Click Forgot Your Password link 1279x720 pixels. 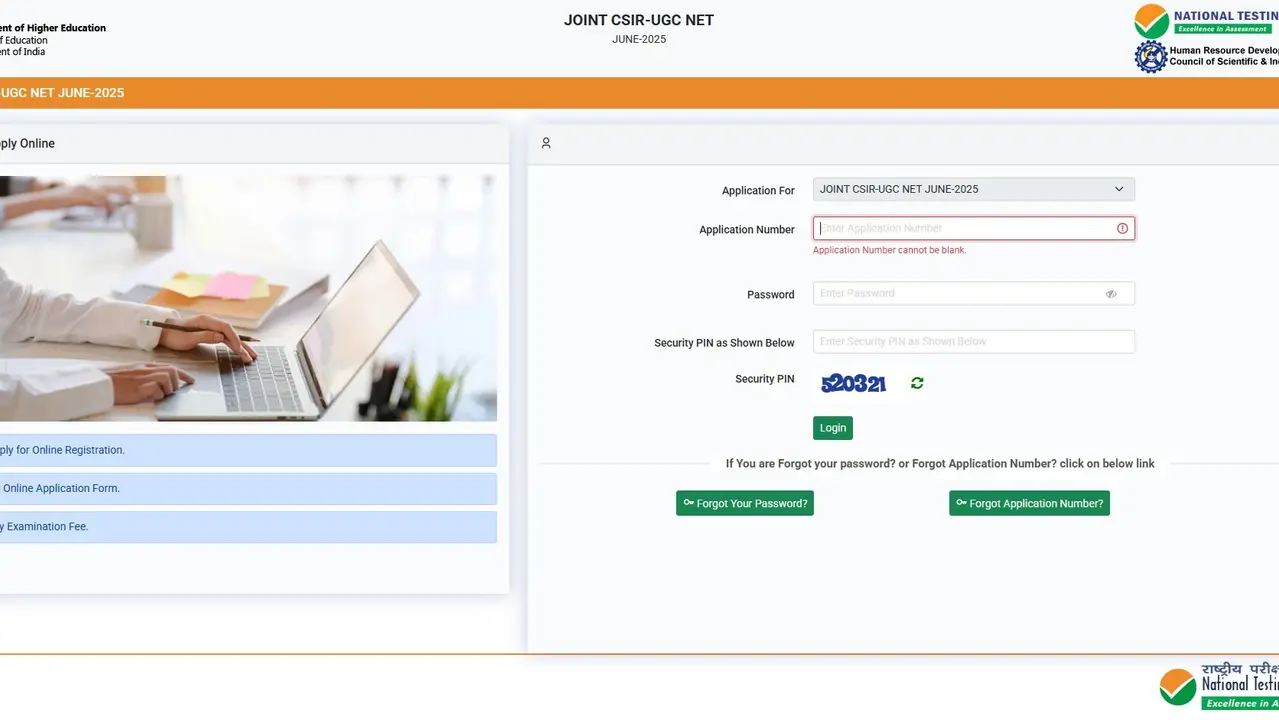pyautogui.click(x=744, y=503)
